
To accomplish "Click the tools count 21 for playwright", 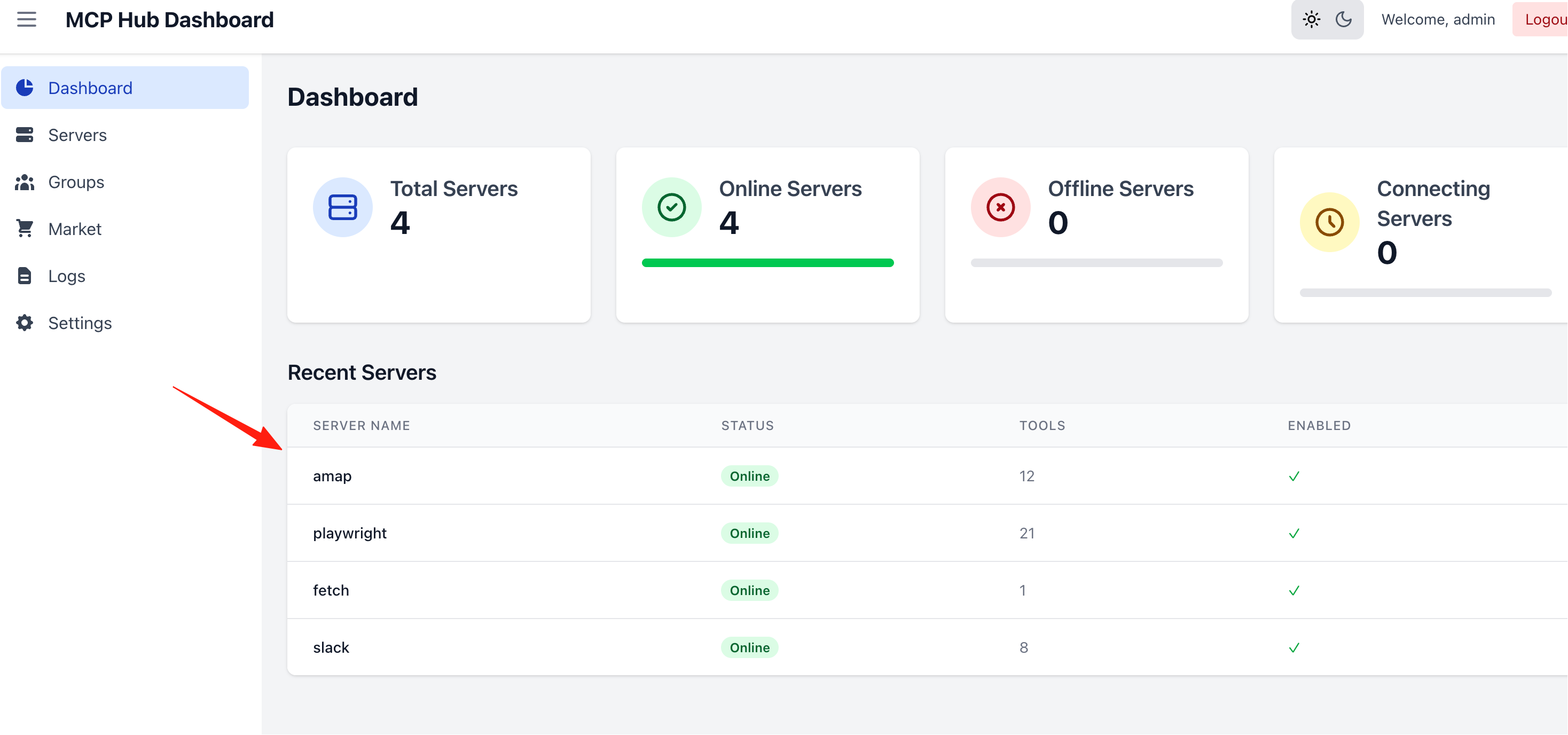I will (1027, 534).
